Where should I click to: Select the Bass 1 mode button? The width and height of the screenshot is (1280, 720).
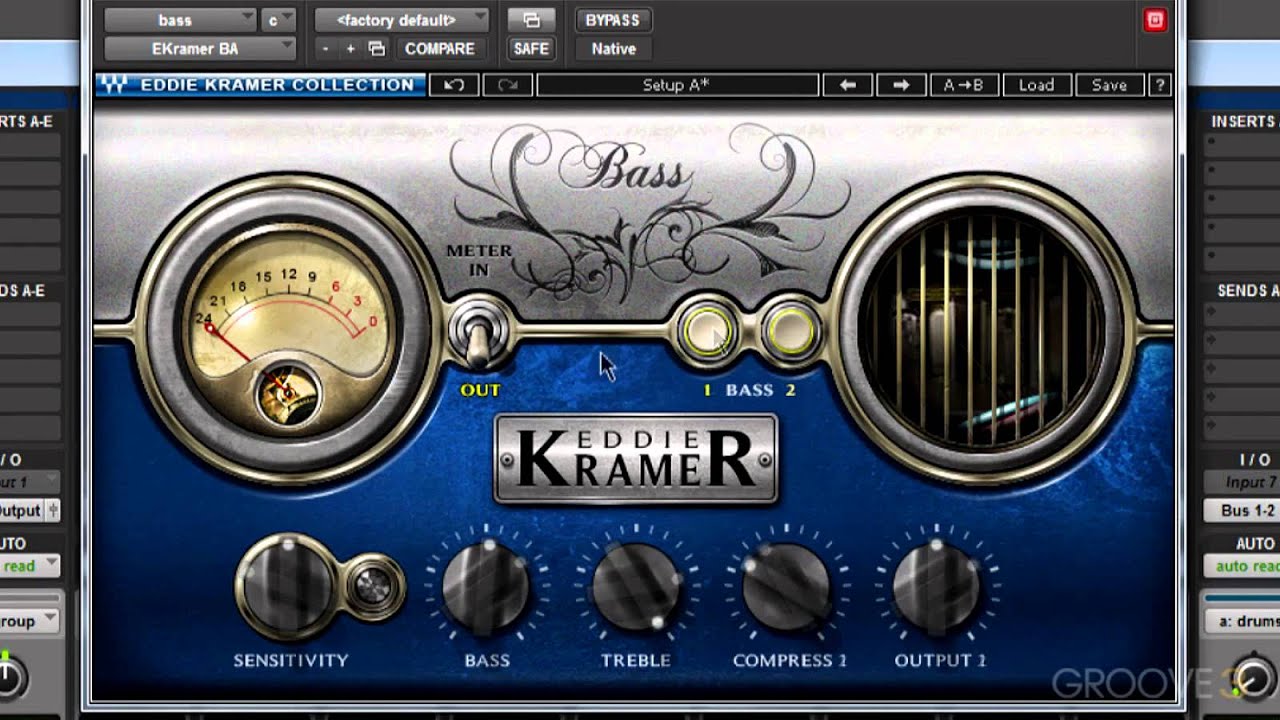pyautogui.click(x=708, y=333)
